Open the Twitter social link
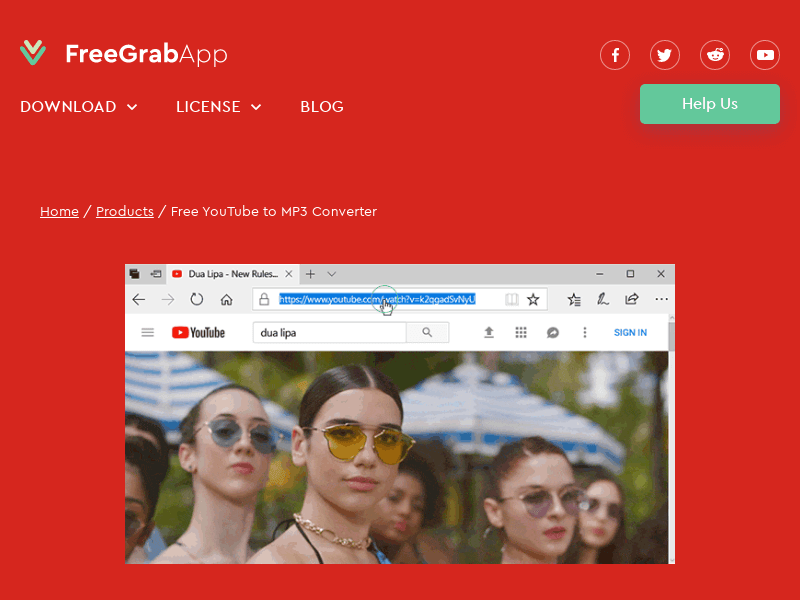 click(x=665, y=55)
